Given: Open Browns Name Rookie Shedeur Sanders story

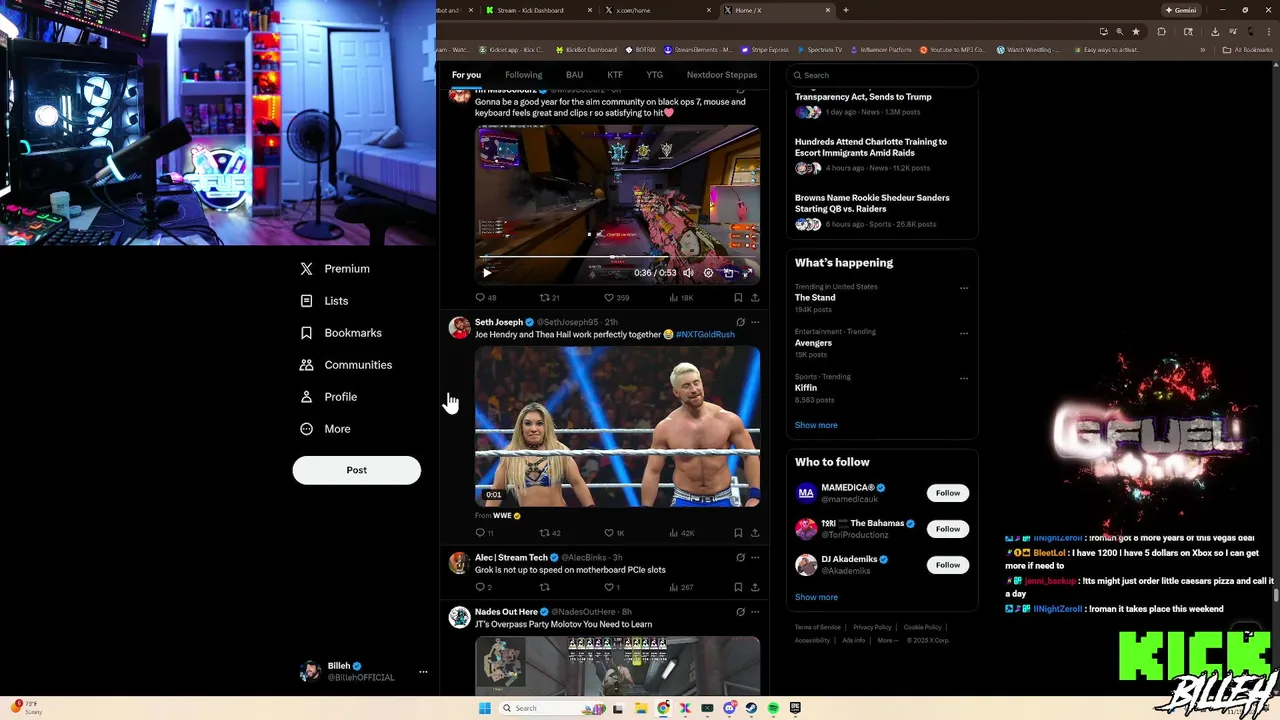Looking at the screenshot, I should coord(872,203).
